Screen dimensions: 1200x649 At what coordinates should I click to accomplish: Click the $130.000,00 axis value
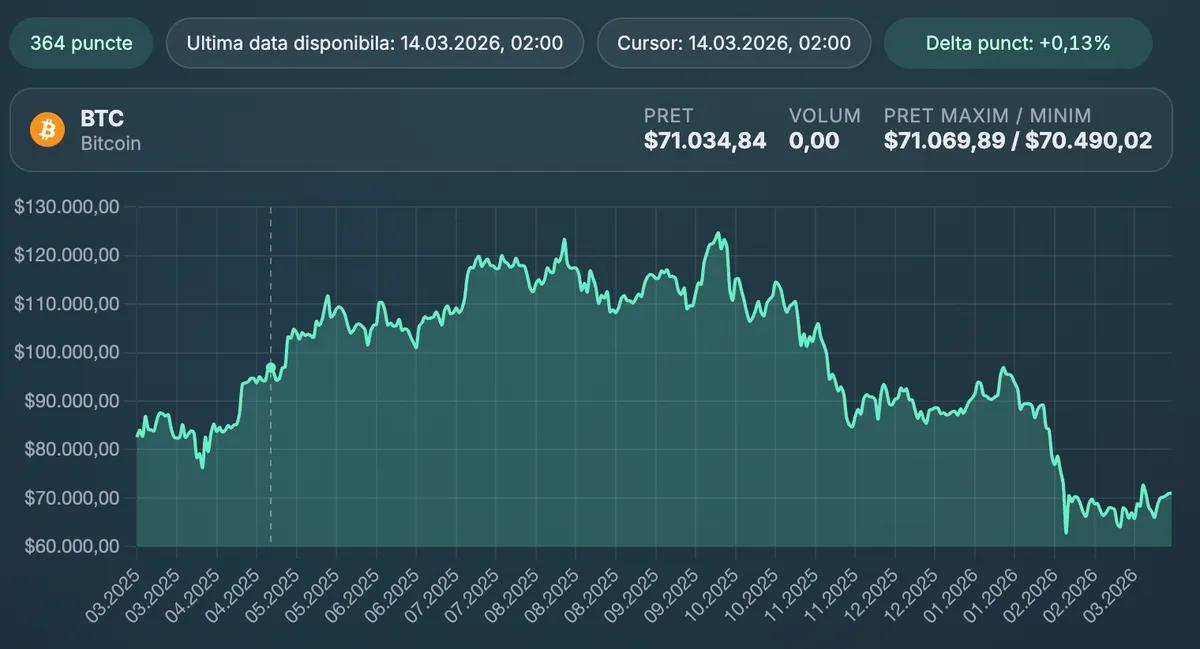point(64,206)
